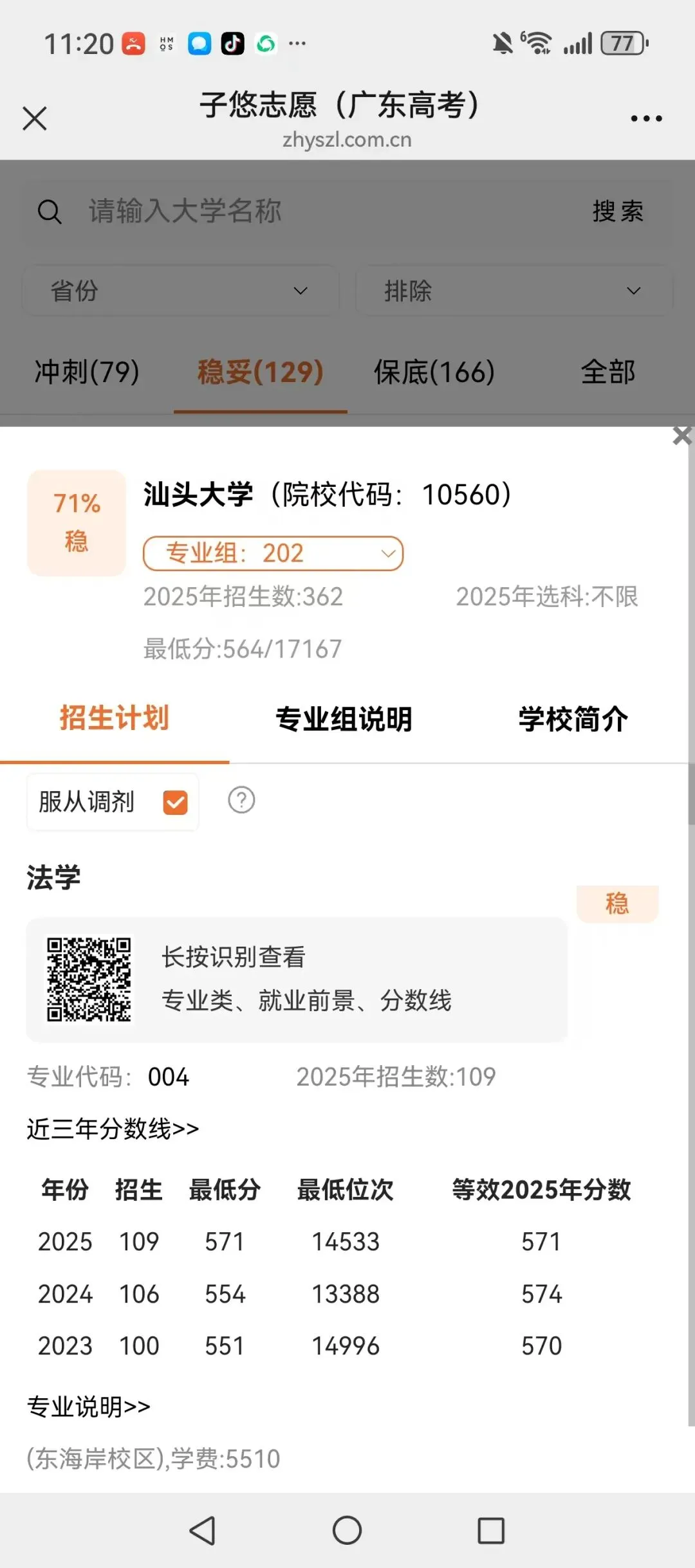Expand the 专业说明>> link

[88, 1407]
